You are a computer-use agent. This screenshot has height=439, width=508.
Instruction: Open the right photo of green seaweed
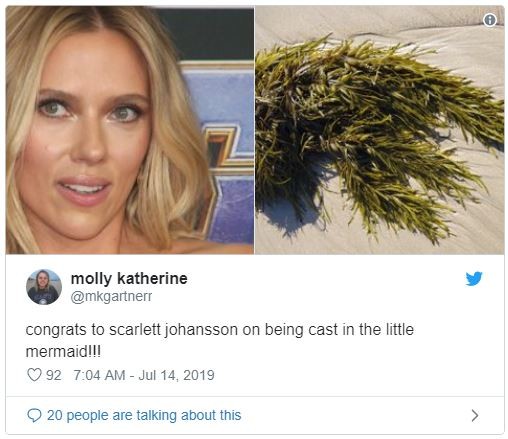[x=380, y=130]
